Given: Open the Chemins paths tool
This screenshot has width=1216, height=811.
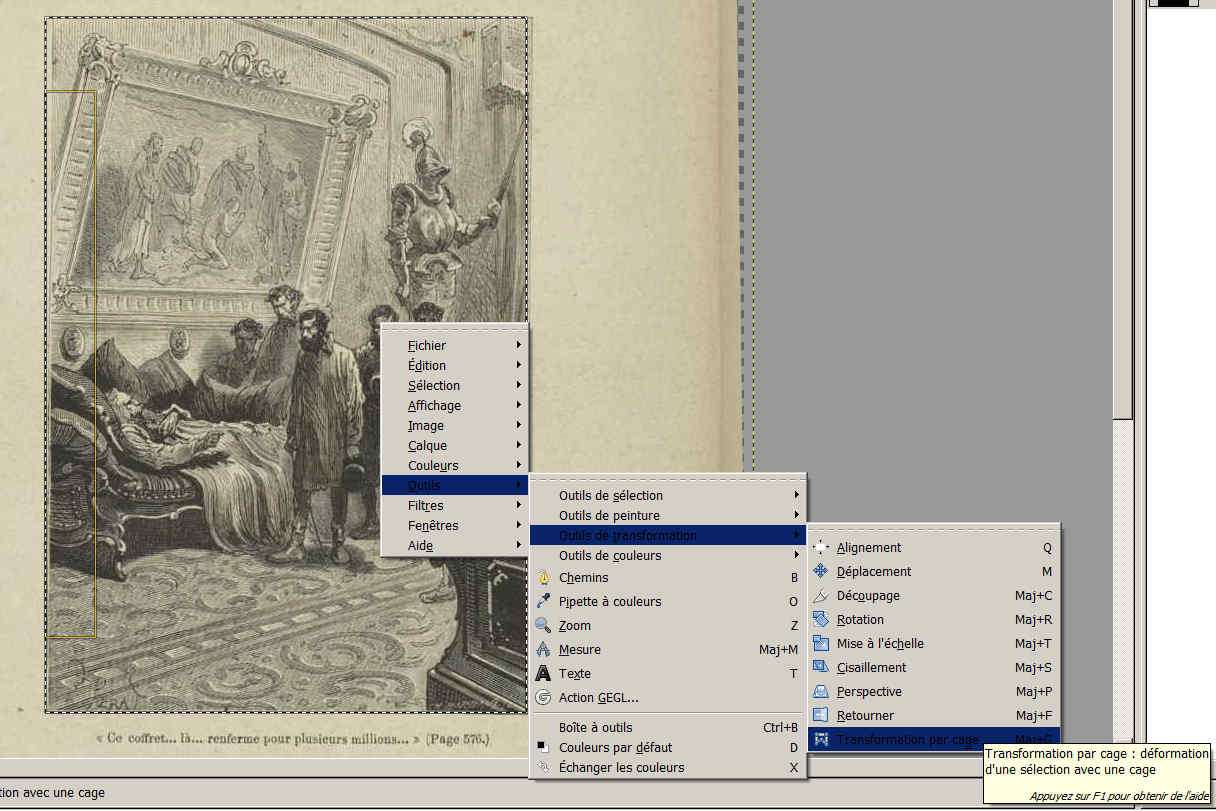Looking at the screenshot, I should [x=583, y=578].
